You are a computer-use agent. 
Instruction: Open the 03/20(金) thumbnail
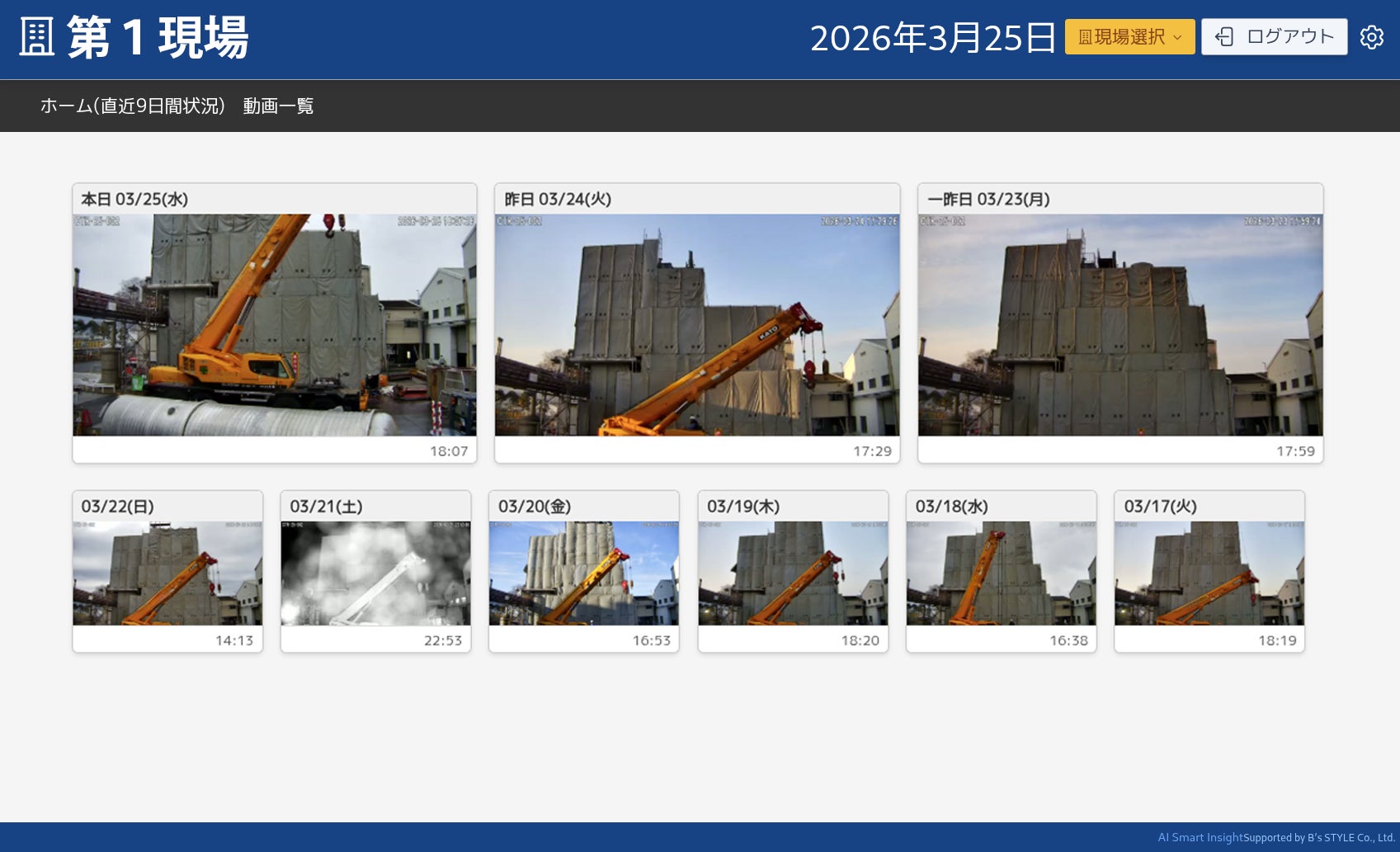click(x=584, y=573)
